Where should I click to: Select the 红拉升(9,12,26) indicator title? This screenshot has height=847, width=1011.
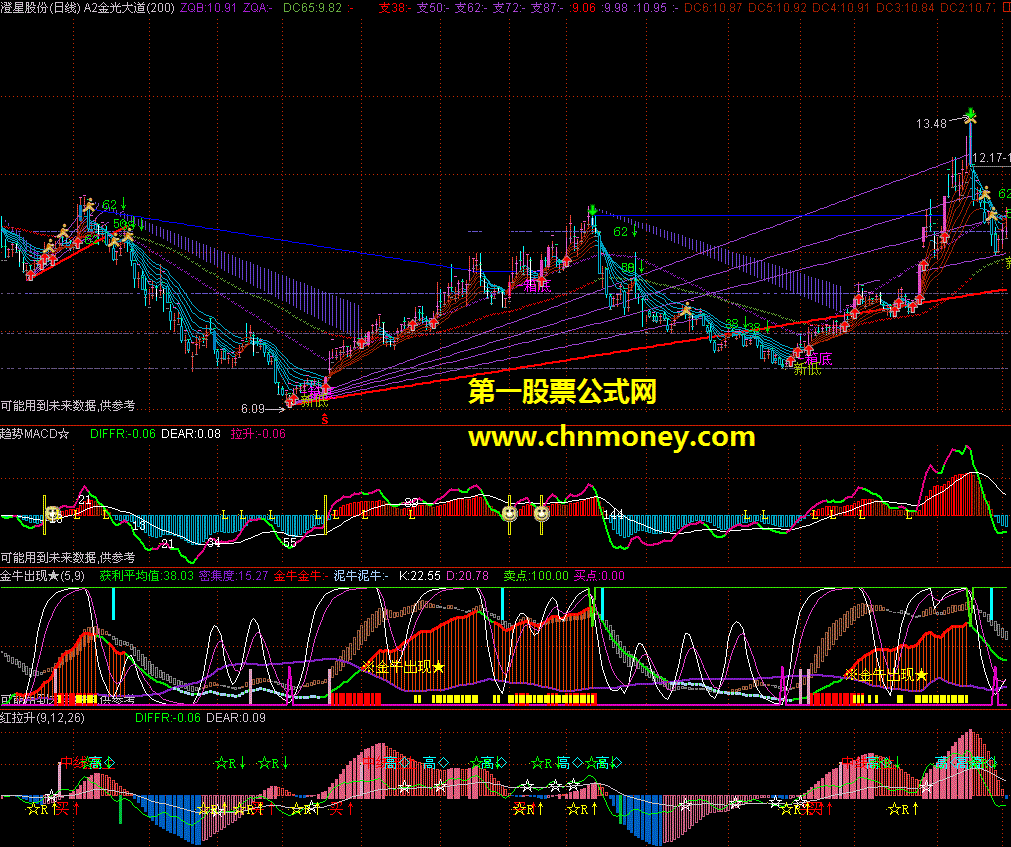(x=43, y=717)
